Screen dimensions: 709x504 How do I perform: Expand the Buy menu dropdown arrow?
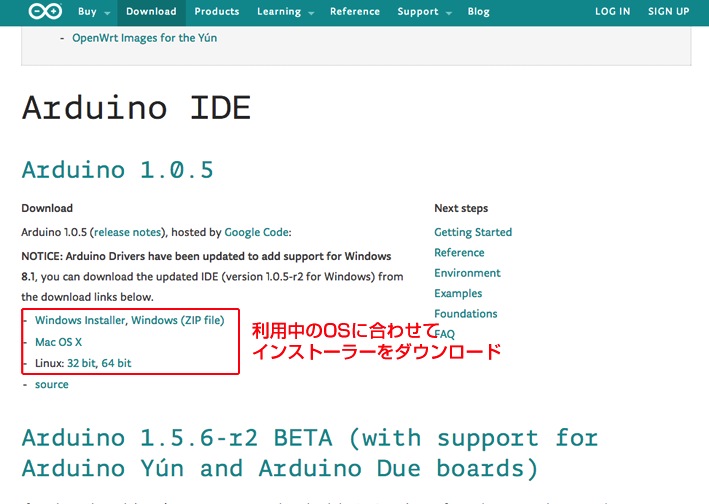(x=107, y=13)
